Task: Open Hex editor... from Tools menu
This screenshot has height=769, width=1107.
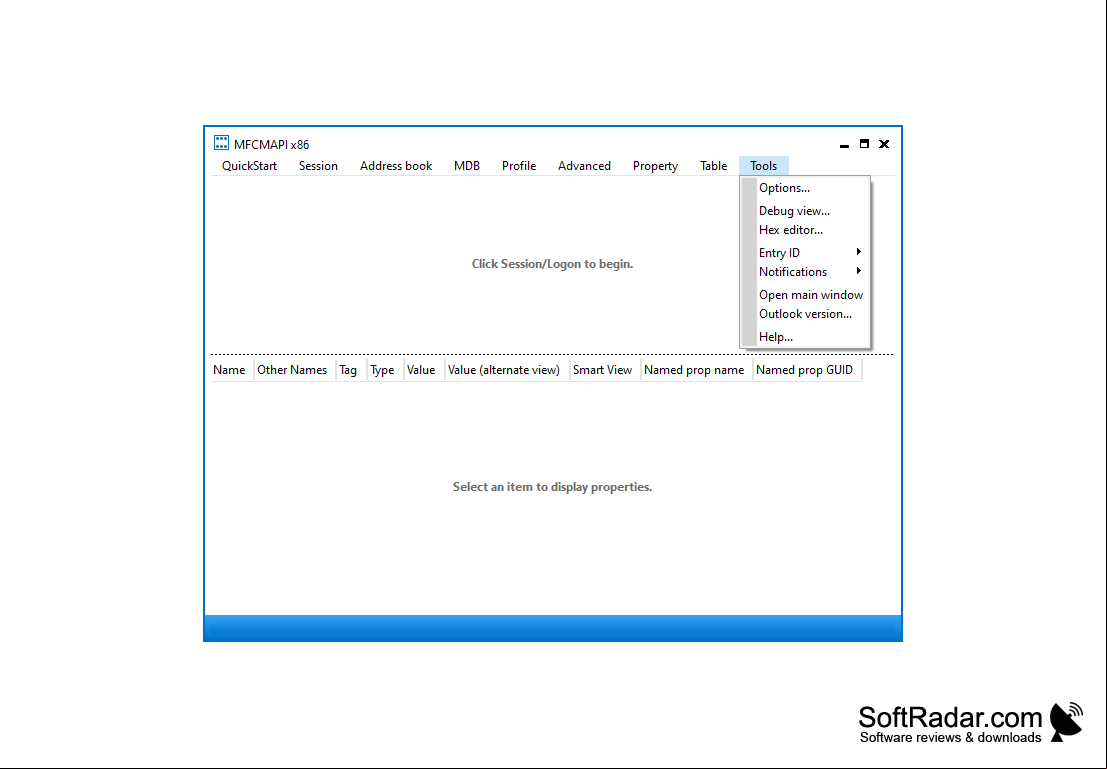Action: (806, 229)
